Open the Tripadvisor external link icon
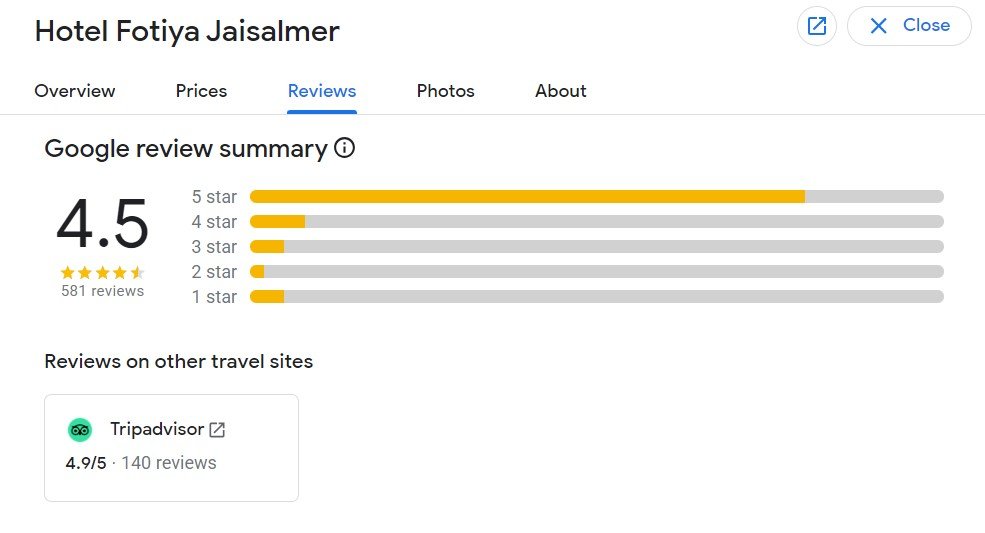 point(217,430)
